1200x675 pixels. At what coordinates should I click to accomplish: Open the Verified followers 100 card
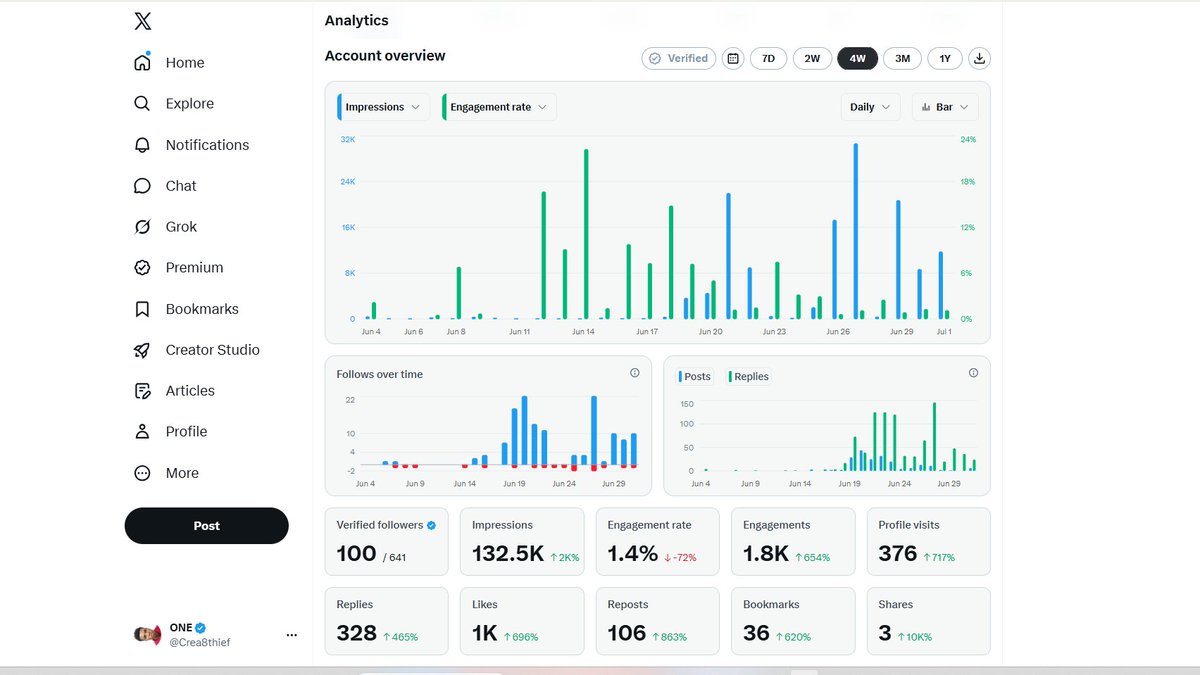point(386,541)
